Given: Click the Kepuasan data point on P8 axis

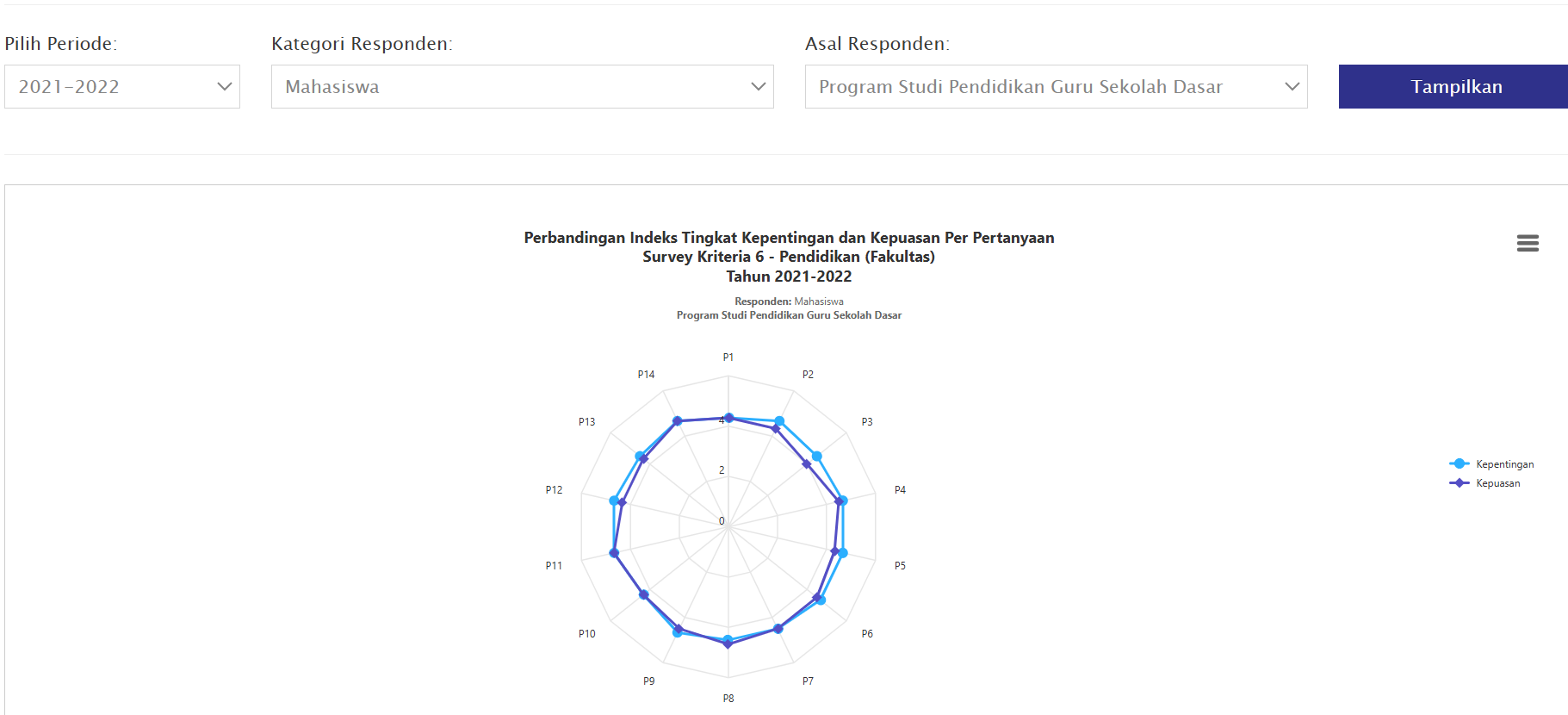Looking at the screenshot, I should tap(728, 644).
